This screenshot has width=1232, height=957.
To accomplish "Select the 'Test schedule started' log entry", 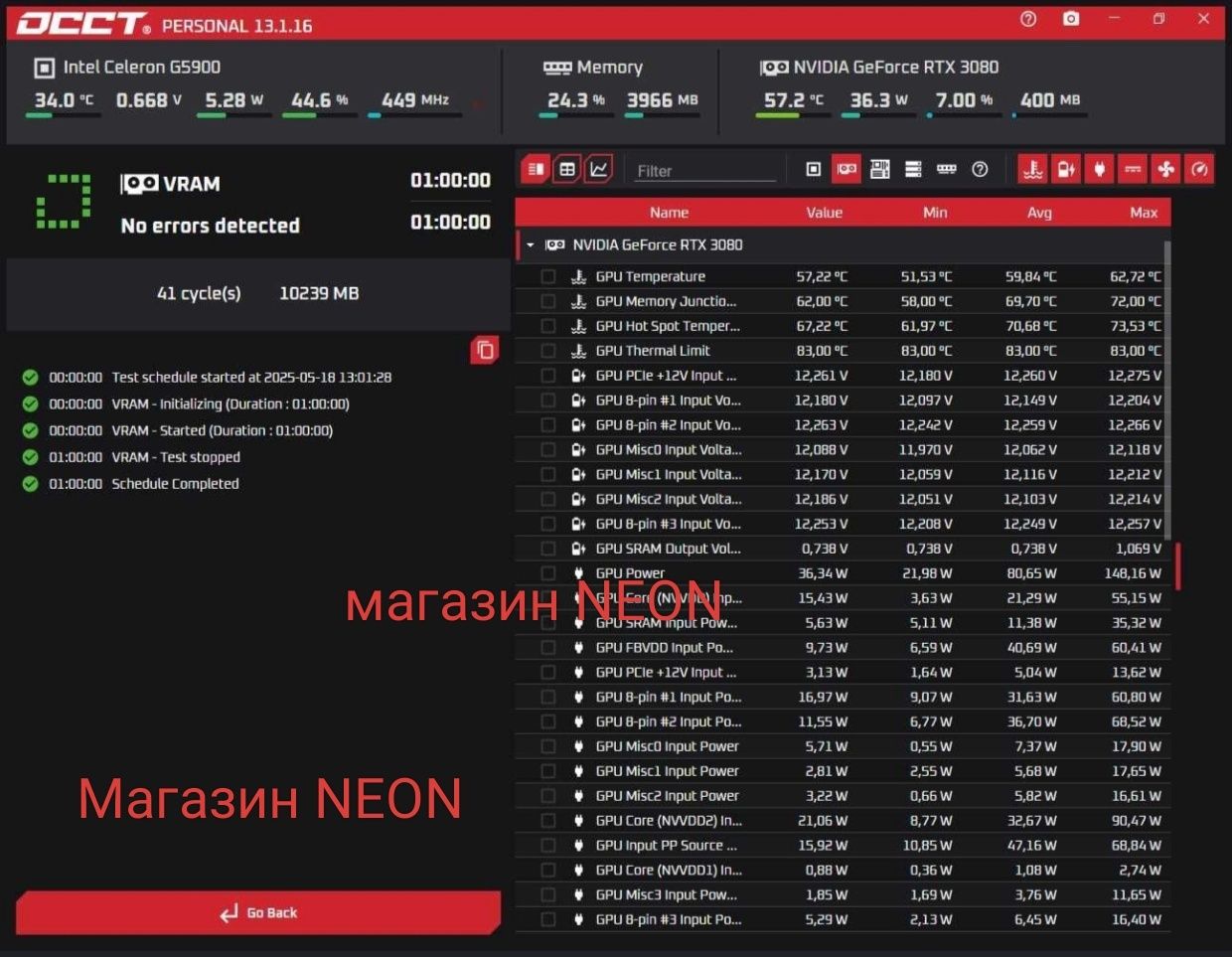I will pyautogui.click(x=251, y=378).
